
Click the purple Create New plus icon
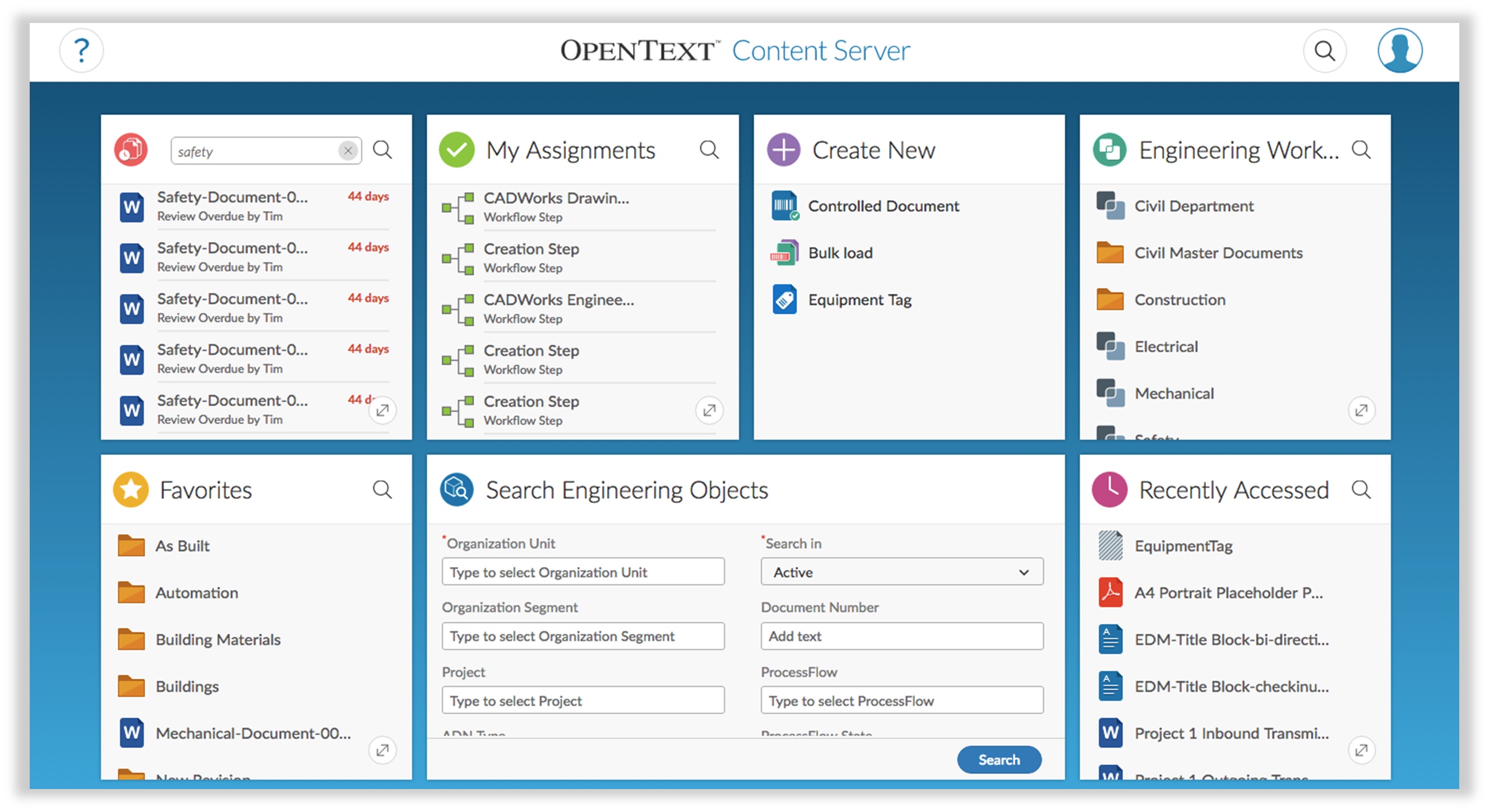coord(783,150)
